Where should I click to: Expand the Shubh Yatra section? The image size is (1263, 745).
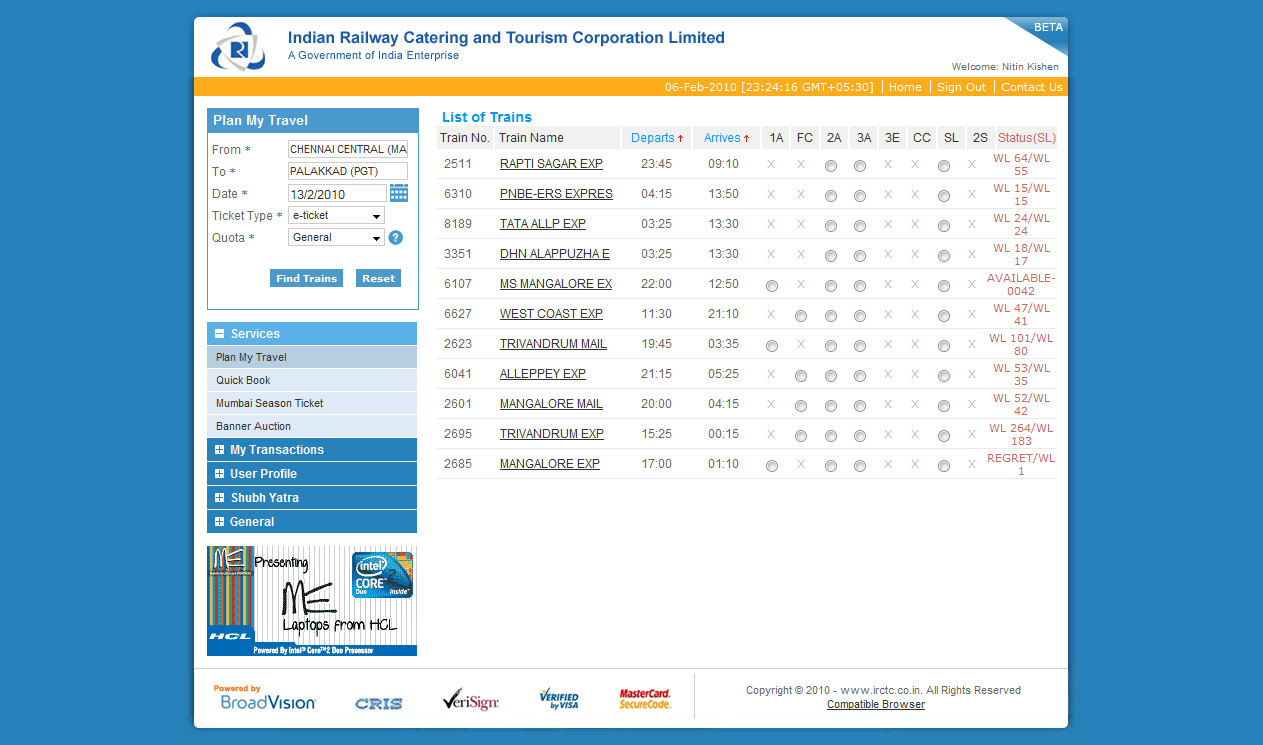coord(312,498)
